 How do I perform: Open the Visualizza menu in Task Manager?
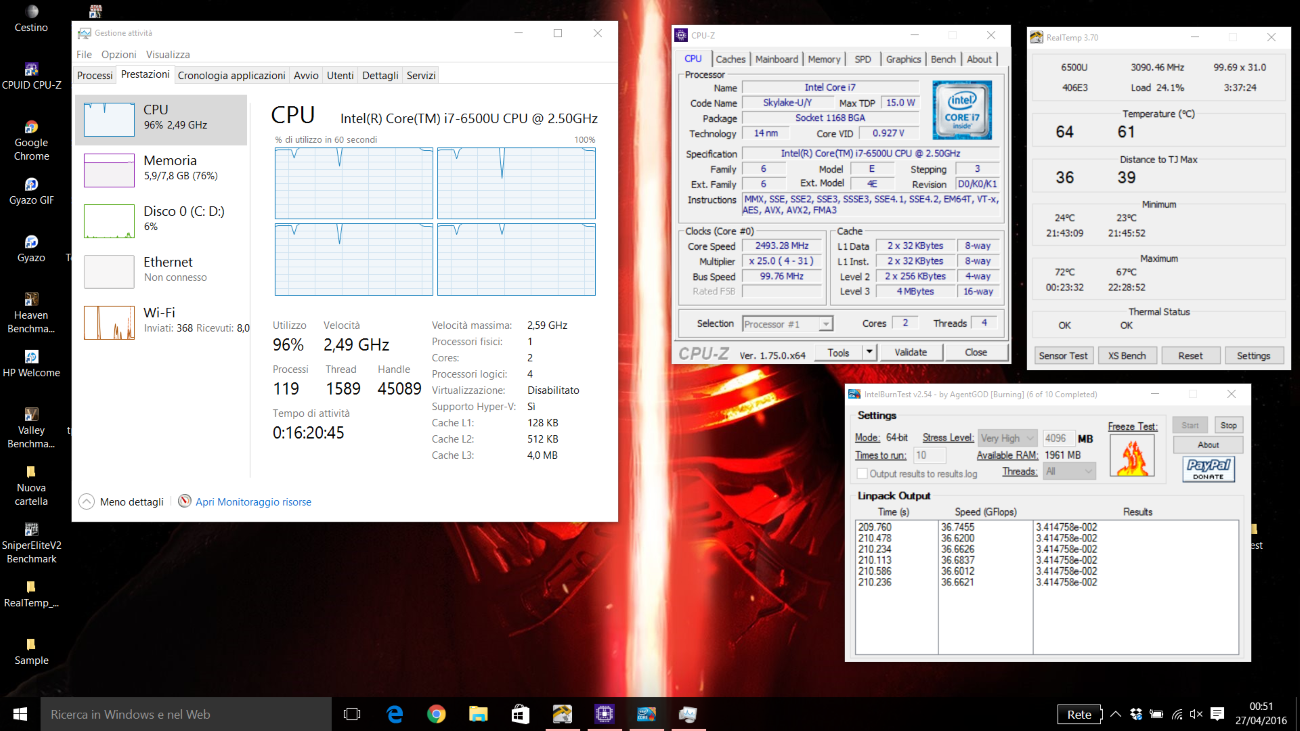[168, 54]
